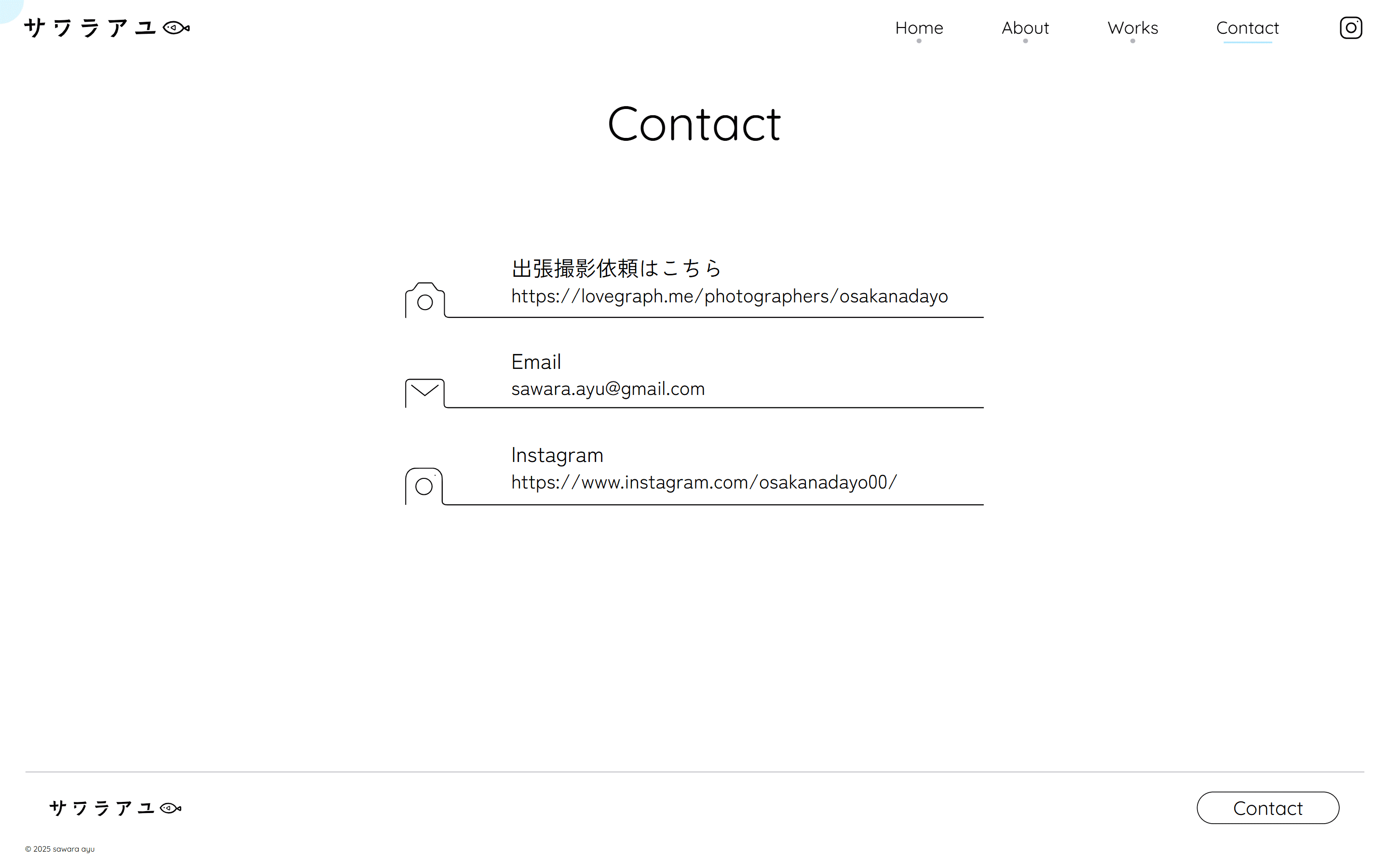Open the Home page from the navigation
The width and height of the screenshot is (1389, 868).
click(919, 27)
